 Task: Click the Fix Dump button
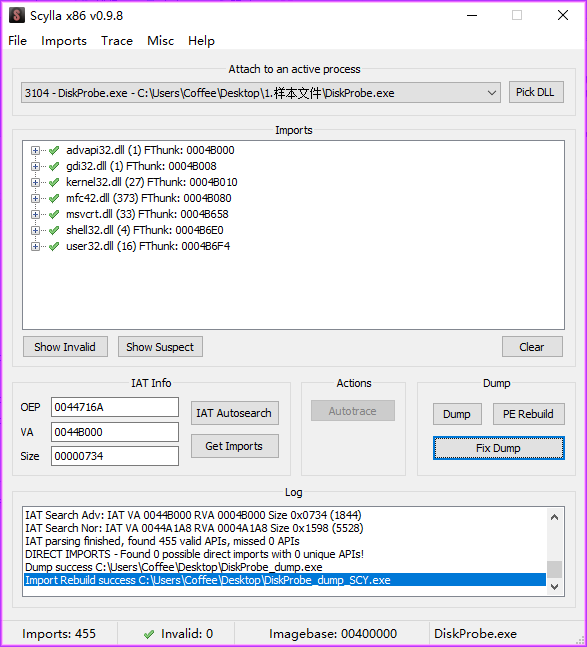pos(498,448)
